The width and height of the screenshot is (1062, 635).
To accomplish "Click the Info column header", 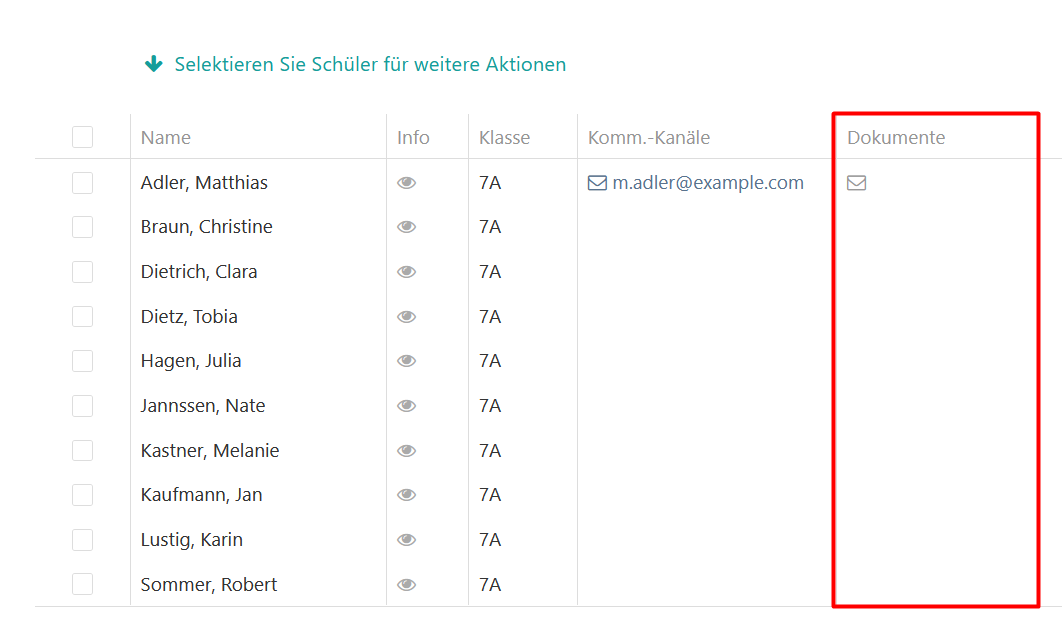I will point(413,138).
